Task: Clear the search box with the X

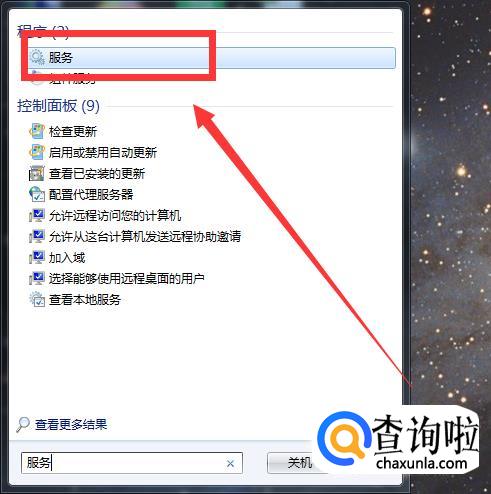Action: point(230,463)
